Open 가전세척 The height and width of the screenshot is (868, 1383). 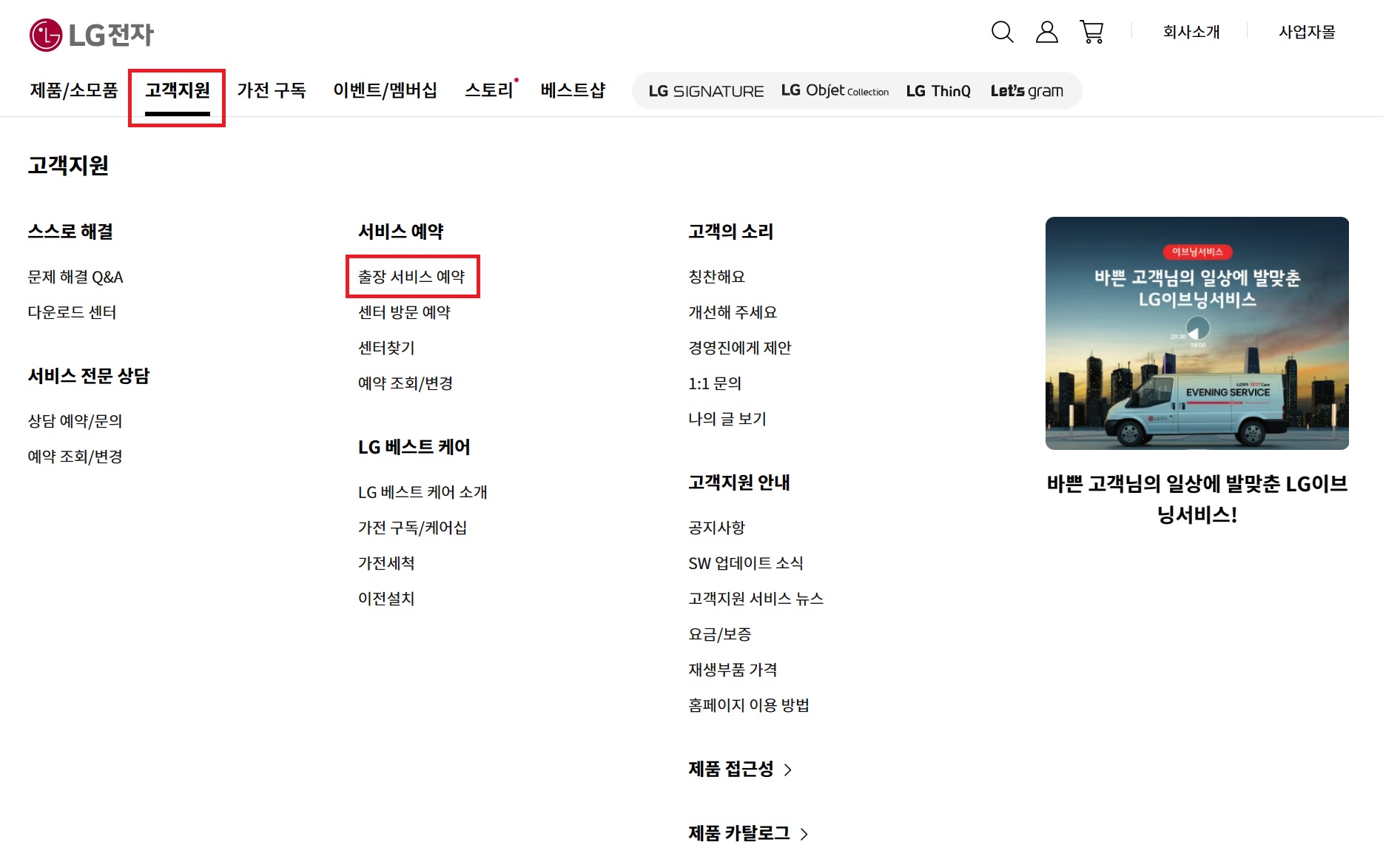[x=386, y=563]
